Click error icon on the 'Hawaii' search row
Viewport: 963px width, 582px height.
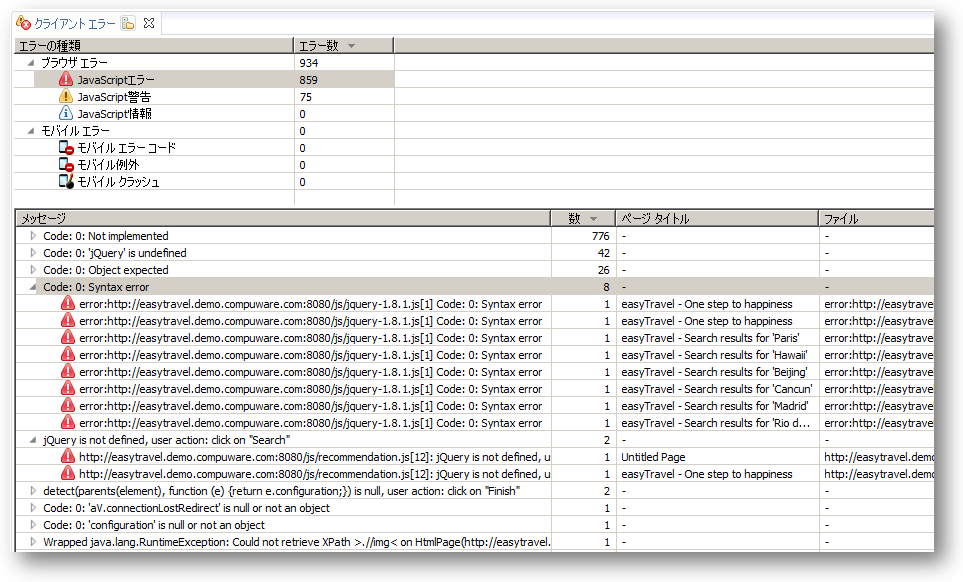tap(68, 354)
